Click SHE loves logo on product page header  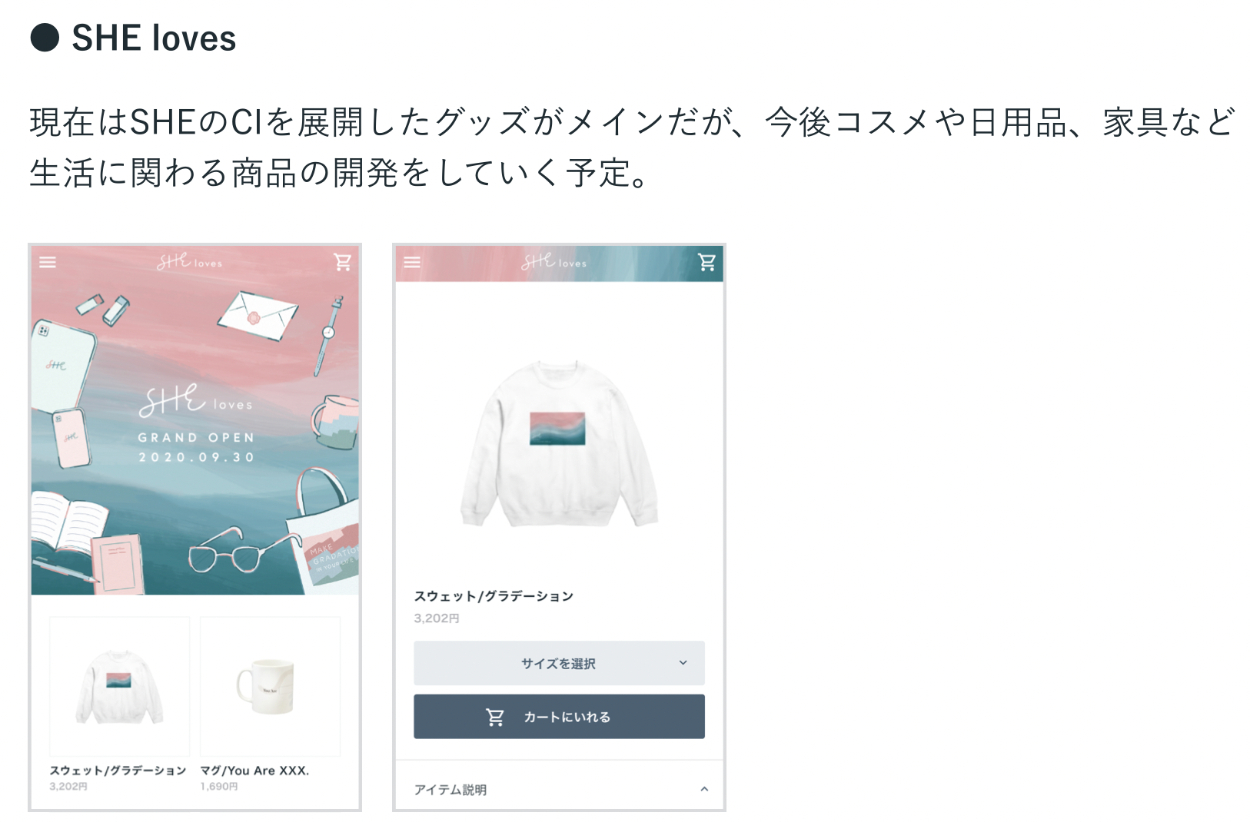tap(554, 262)
